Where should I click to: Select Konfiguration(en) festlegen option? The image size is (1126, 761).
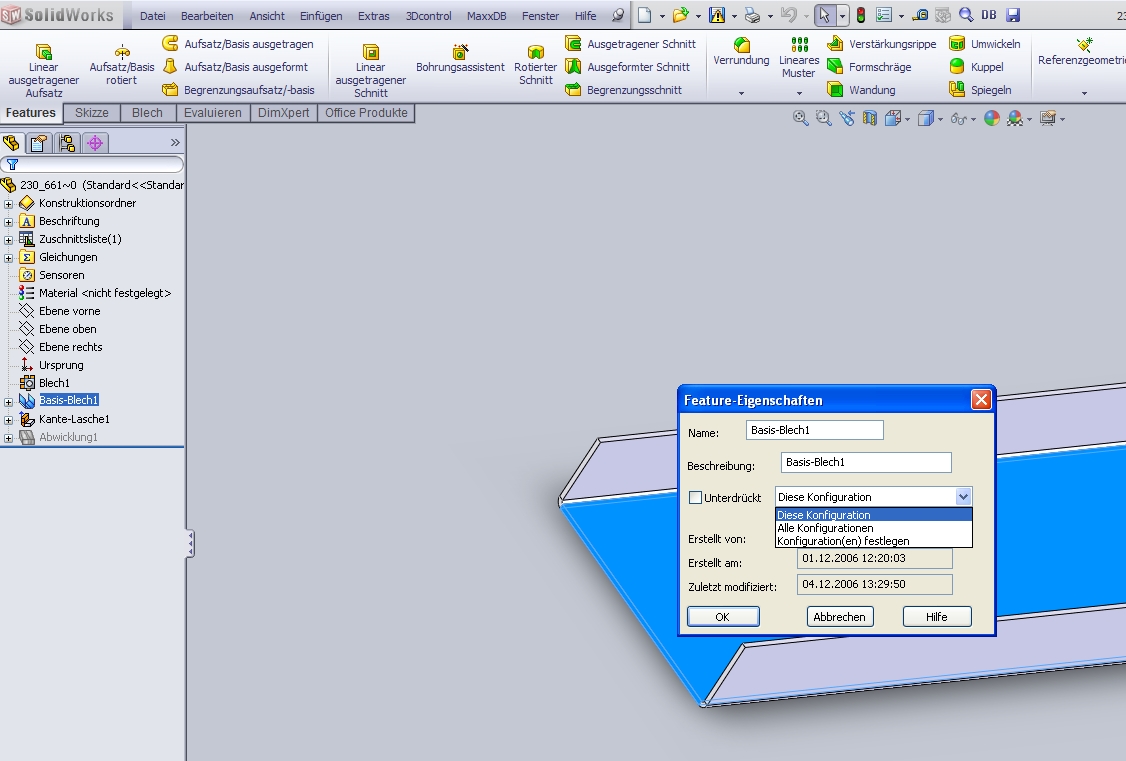point(873,541)
